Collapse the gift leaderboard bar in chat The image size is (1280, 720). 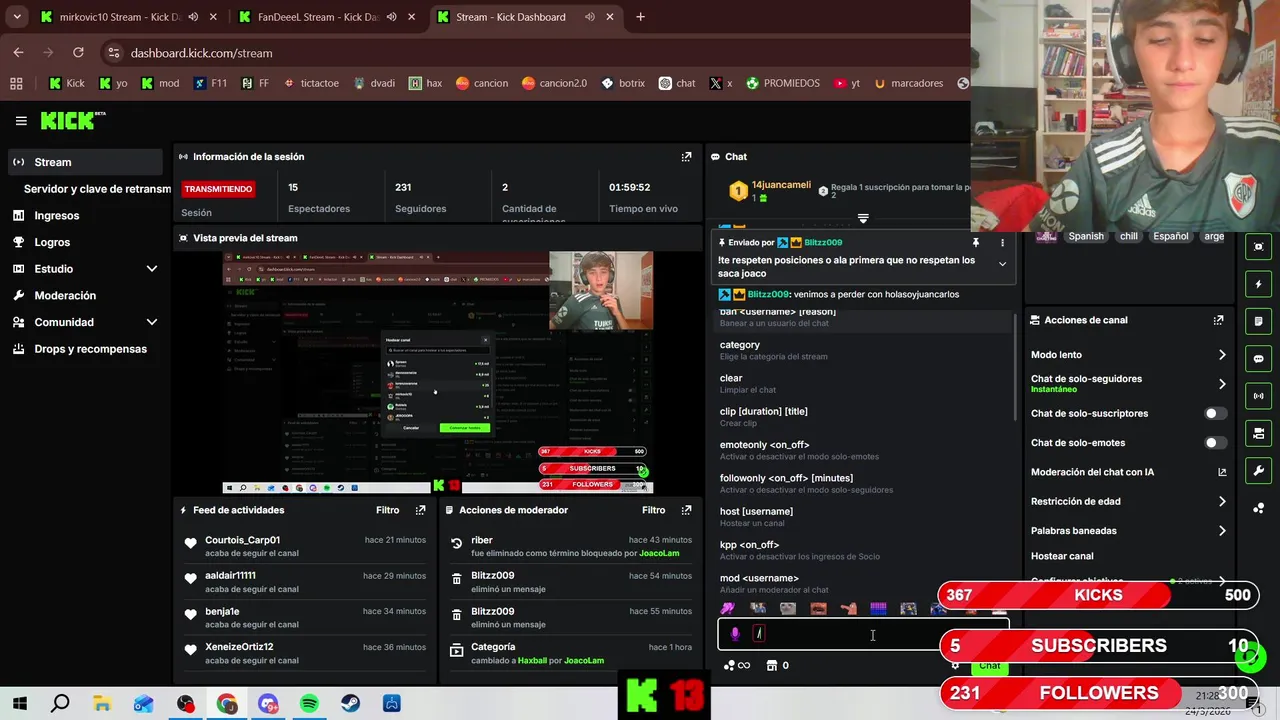[x=863, y=218]
